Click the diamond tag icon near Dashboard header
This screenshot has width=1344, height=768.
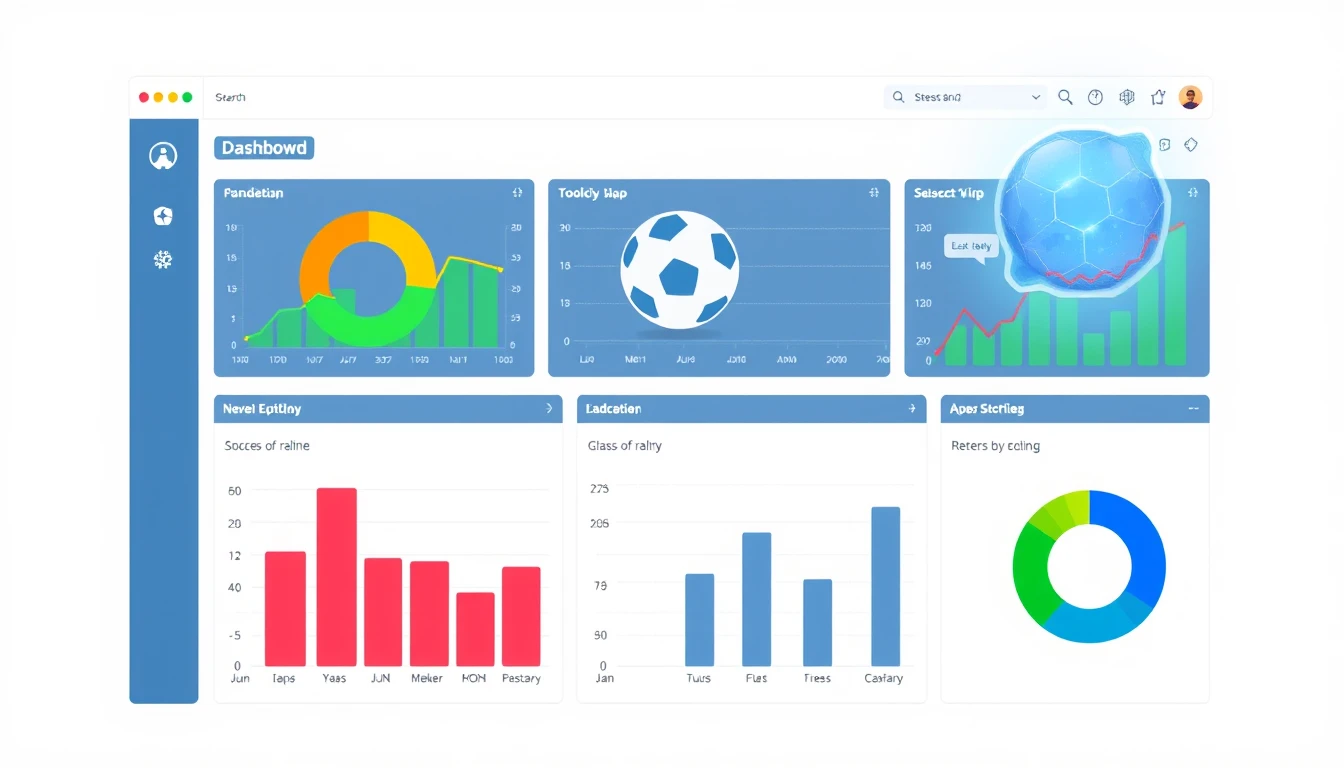click(x=1190, y=145)
